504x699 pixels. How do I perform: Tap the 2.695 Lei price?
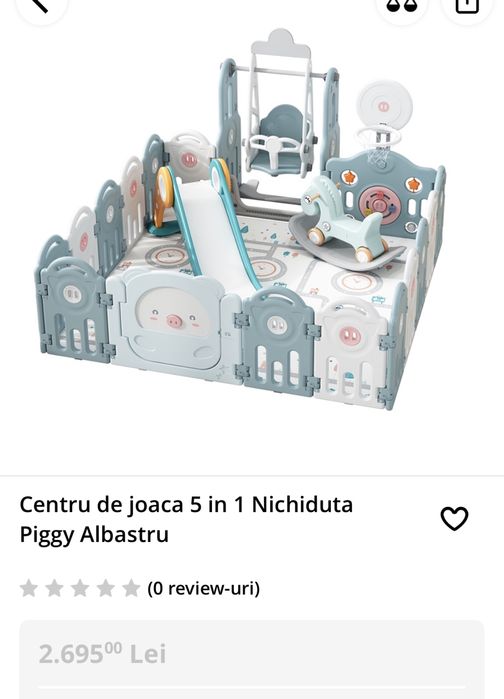tap(102, 654)
